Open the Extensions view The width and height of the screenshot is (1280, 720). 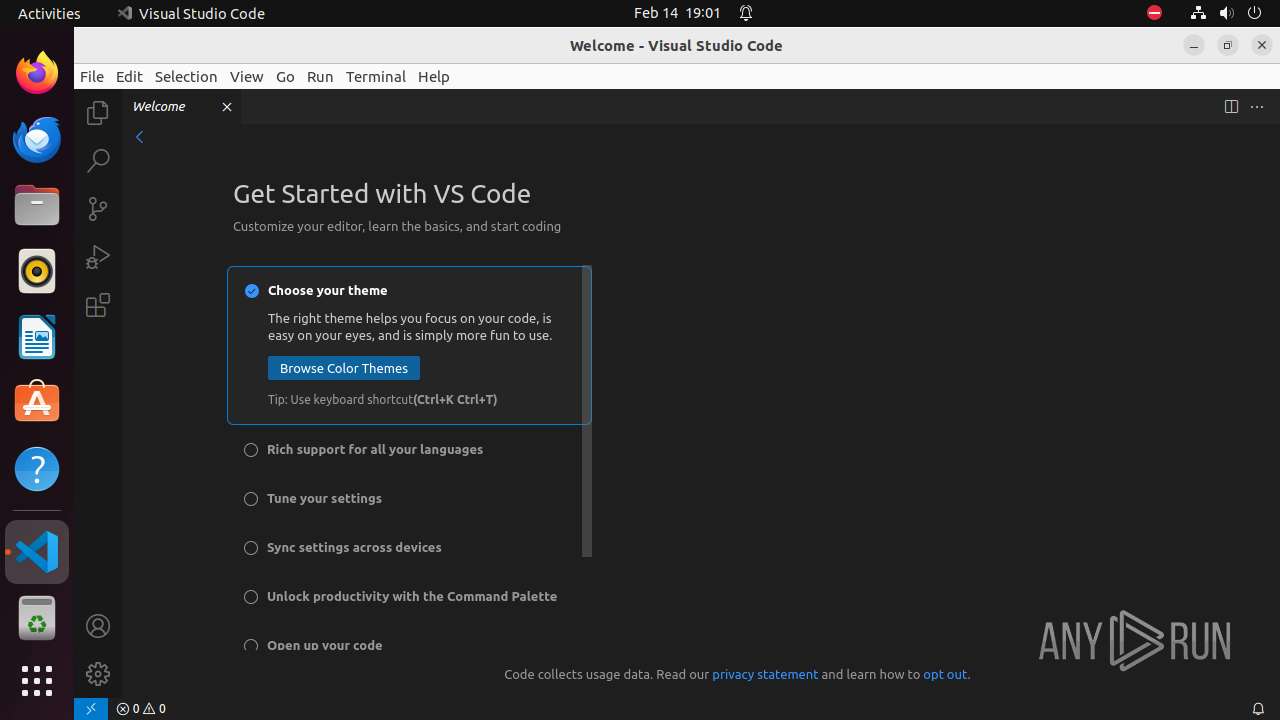98,305
